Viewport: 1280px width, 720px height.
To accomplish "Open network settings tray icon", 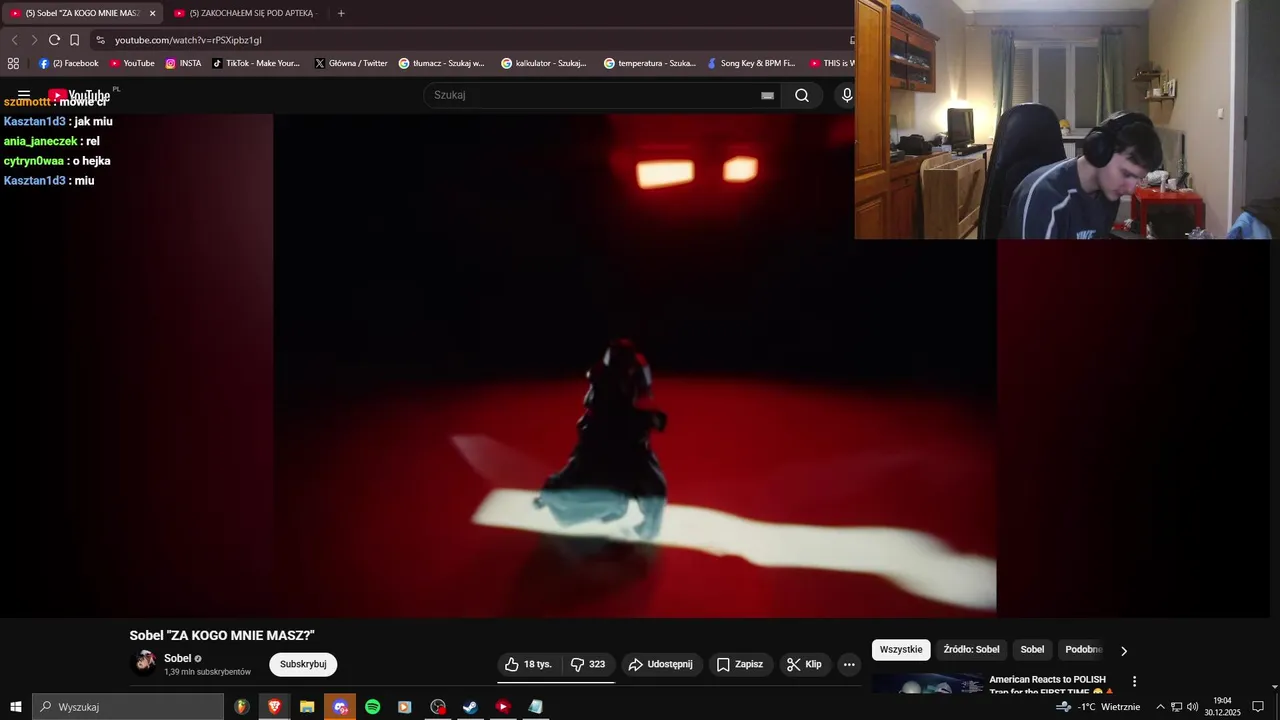I will pos(1176,707).
